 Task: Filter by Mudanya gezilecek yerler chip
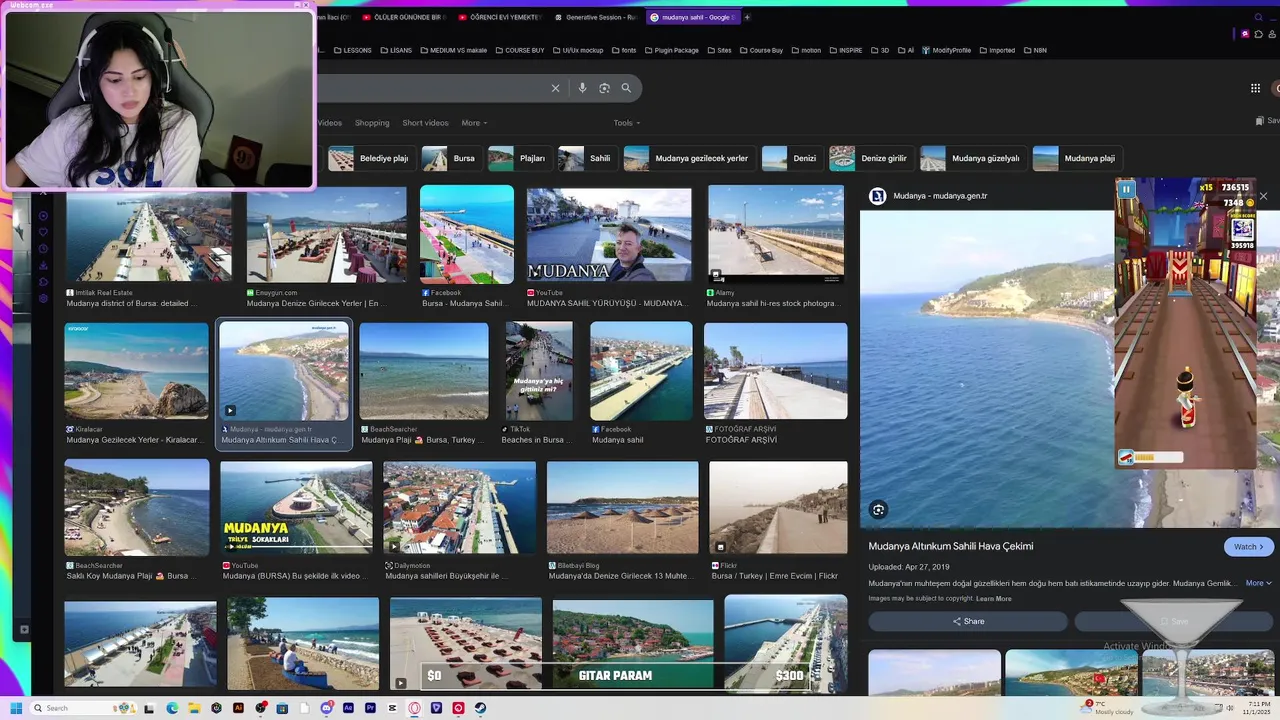[688, 158]
